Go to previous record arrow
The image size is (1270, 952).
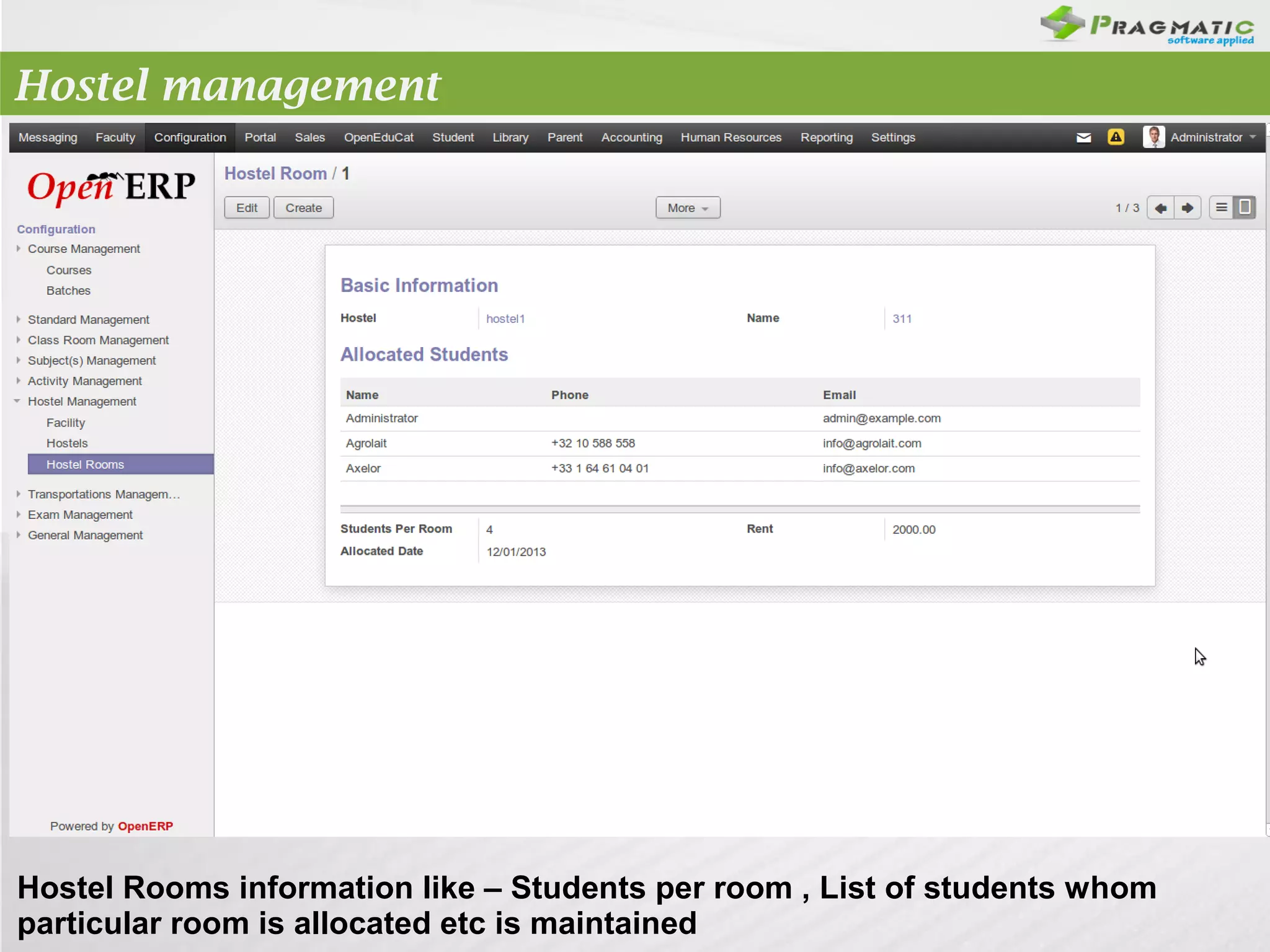coord(1160,208)
